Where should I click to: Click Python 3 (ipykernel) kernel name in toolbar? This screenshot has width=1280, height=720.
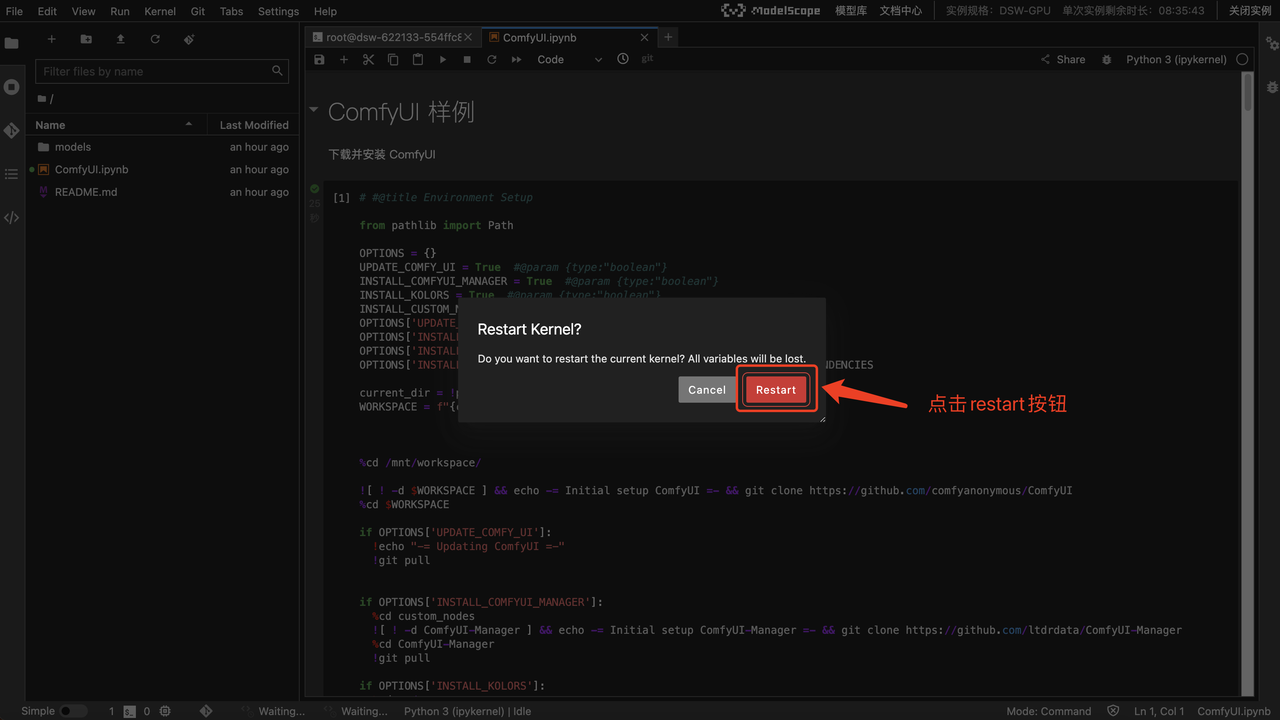1176,59
